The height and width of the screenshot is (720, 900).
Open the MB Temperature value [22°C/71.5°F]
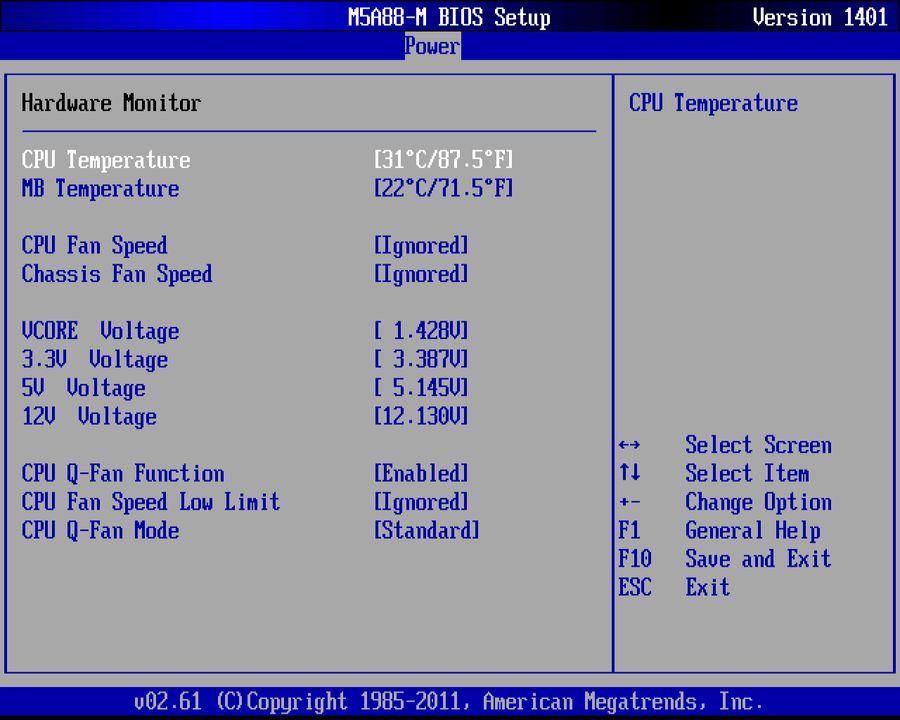[x=443, y=188]
